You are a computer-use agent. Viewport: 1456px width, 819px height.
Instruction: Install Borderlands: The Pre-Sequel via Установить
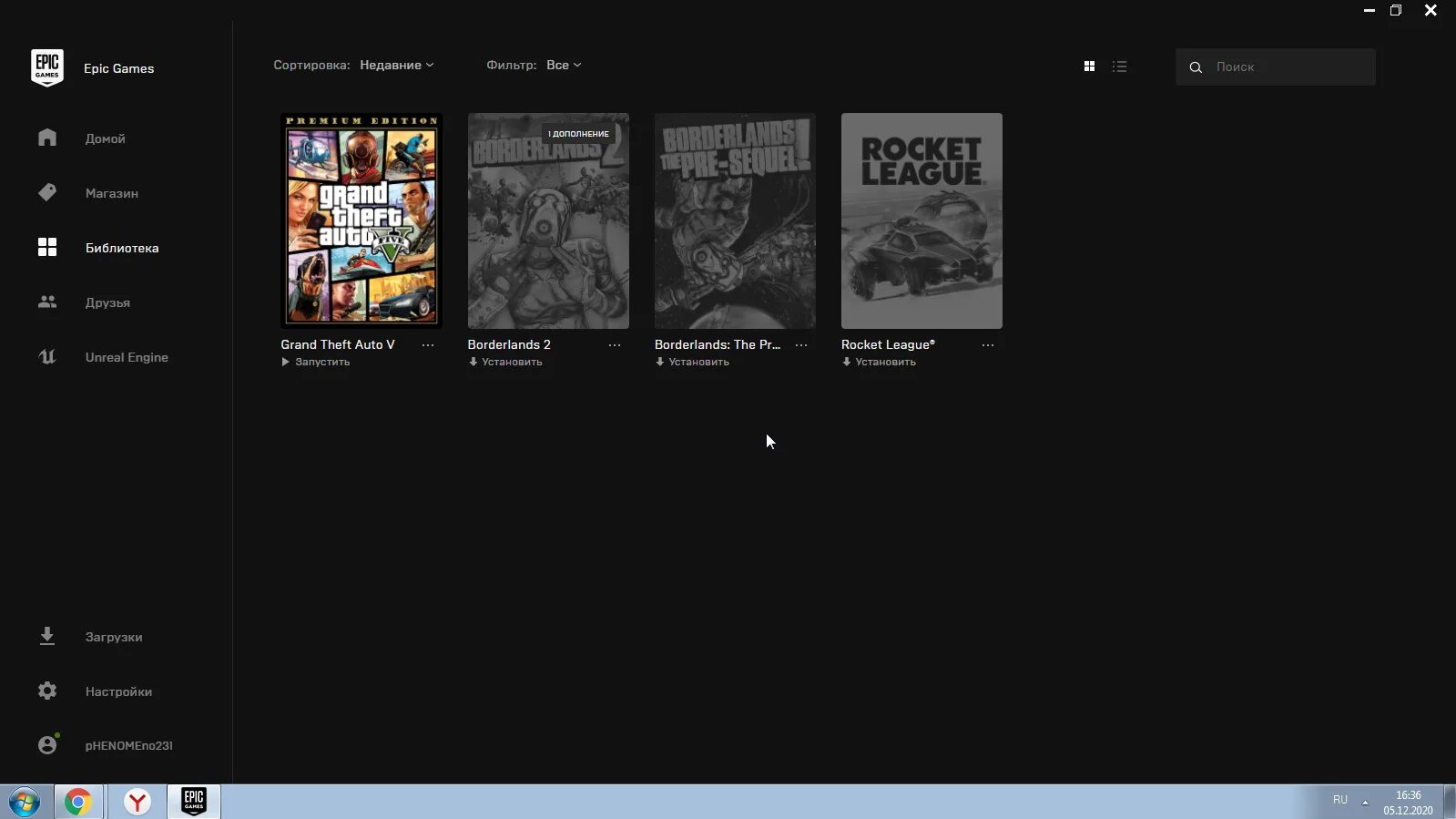(692, 362)
